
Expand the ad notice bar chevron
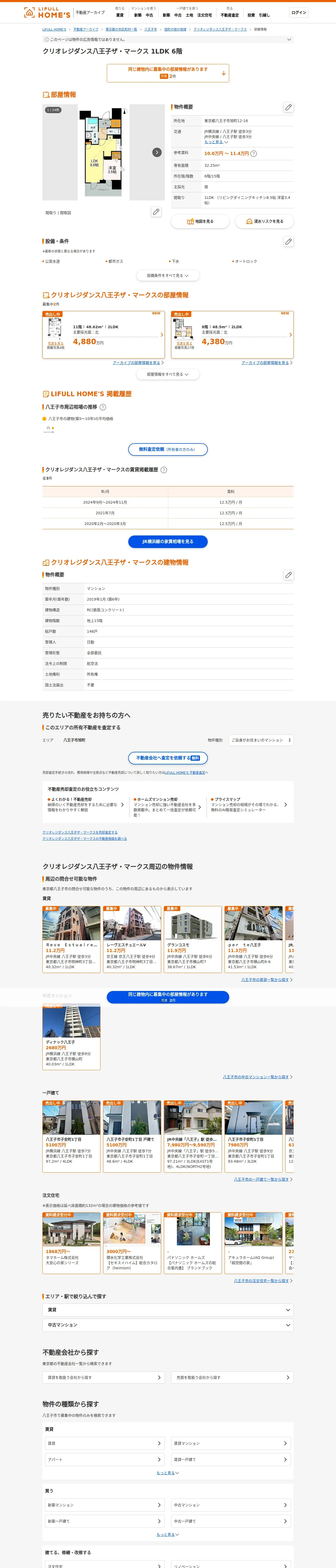coord(289,39)
